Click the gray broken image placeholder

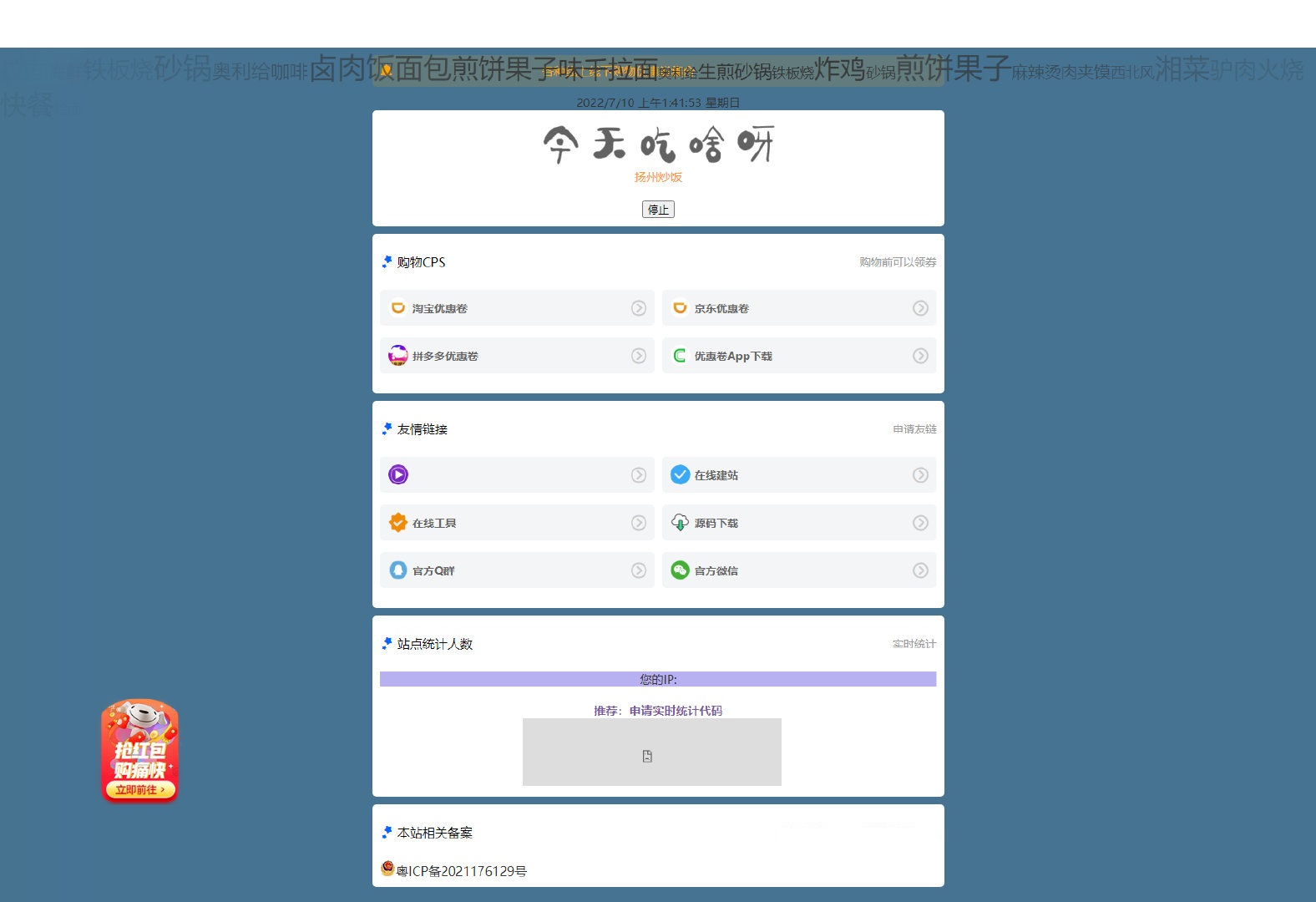651,753
